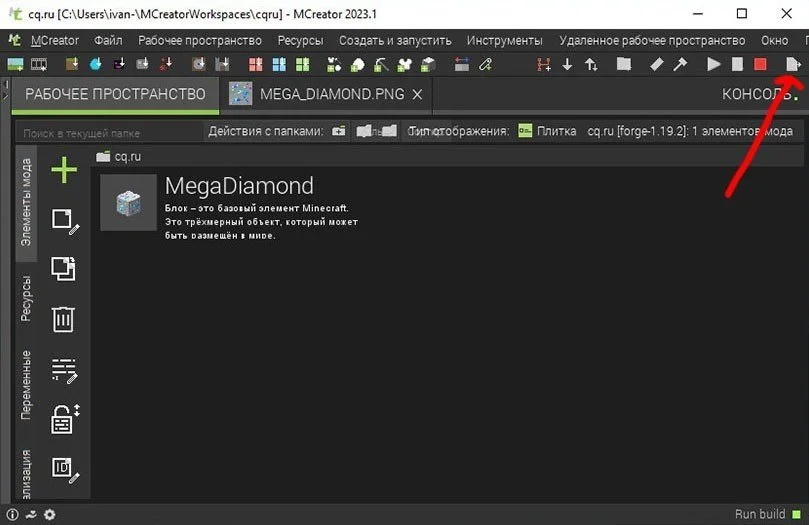The height and width of the screenshot is (525, 809).
Task: Switch to РАБОЧЕЕ ПРОСТРАНСТВО tab
Action: [x=115, y=94]
